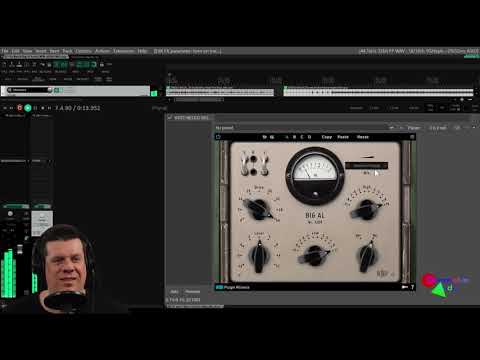Click the mixer master pan knob
The image size is (480, 360).
[10, 214]
